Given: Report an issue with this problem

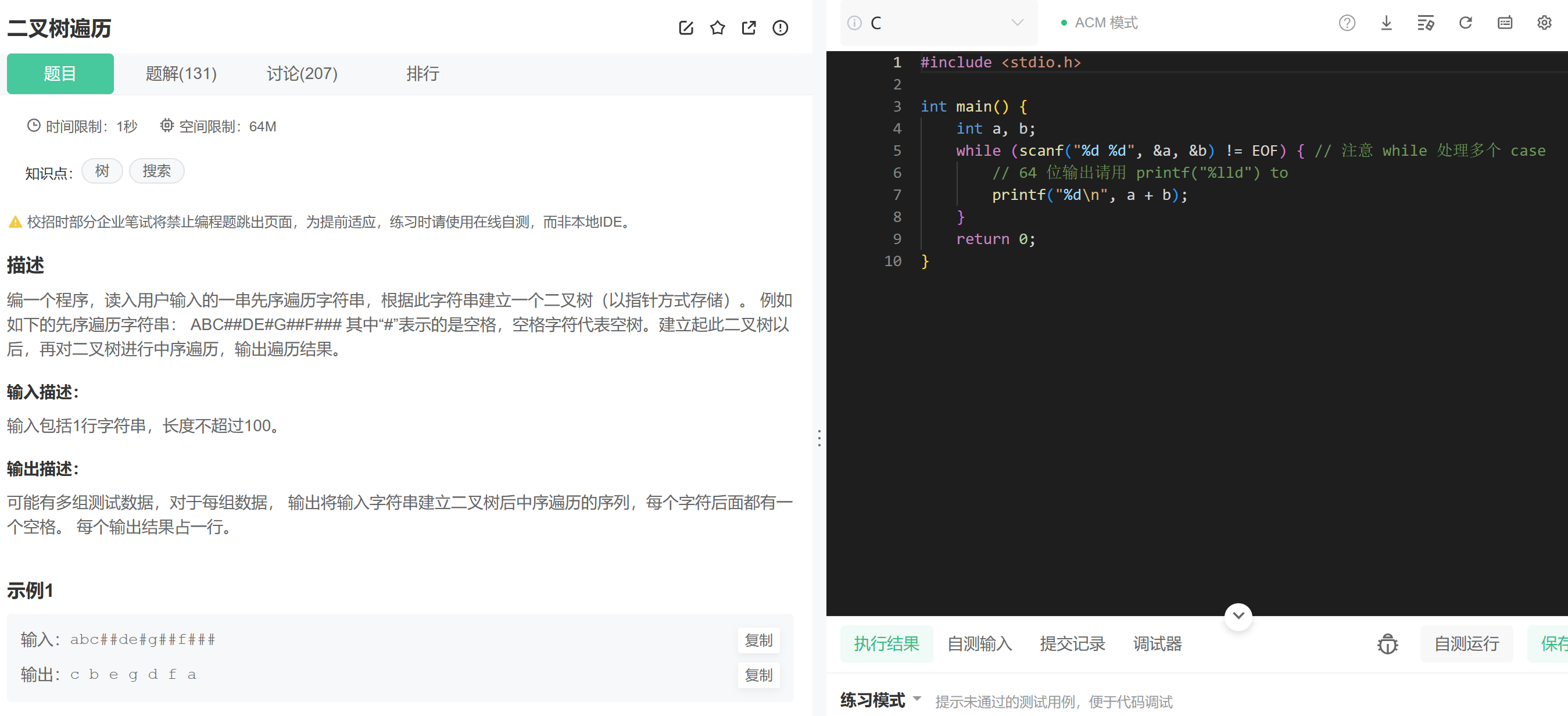Looking at the screenshot, I should tap(781, 27).
